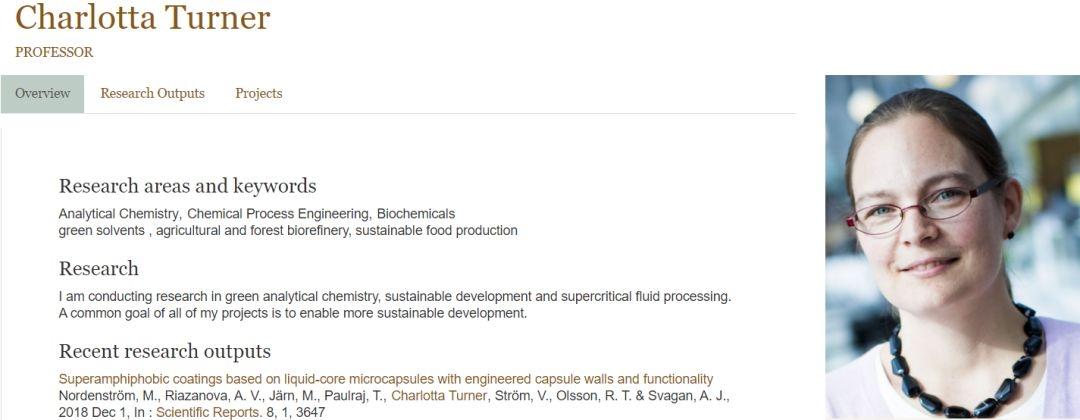This screenshot has width=1080, height=420.
Task: Switch to the Overview tab
Action: pyautogui.click(x=42, y=94)
